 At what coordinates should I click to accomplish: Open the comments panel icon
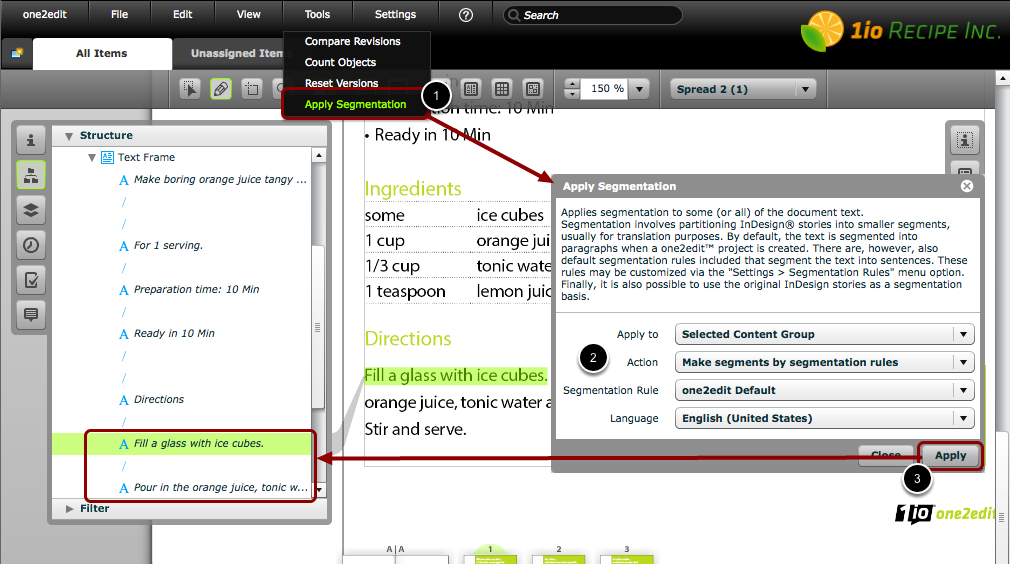coord(31,314)
